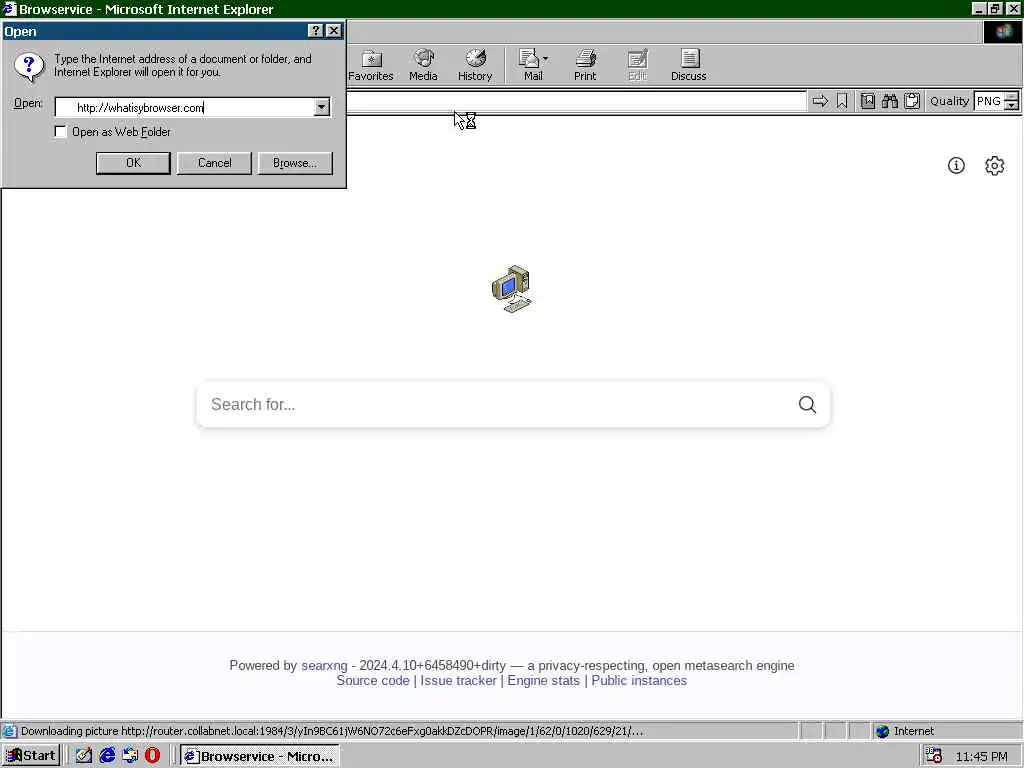Click Browse... in the Open dialog
The image size is (1024, 768).
coord(295,163)
